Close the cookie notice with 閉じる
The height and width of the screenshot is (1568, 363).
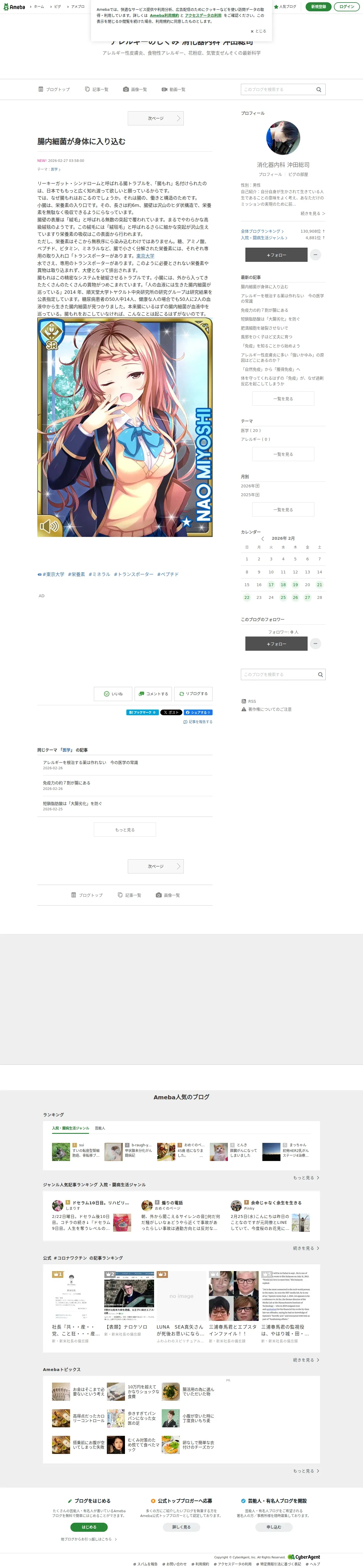pyautogui.click(x=258, y=31)
